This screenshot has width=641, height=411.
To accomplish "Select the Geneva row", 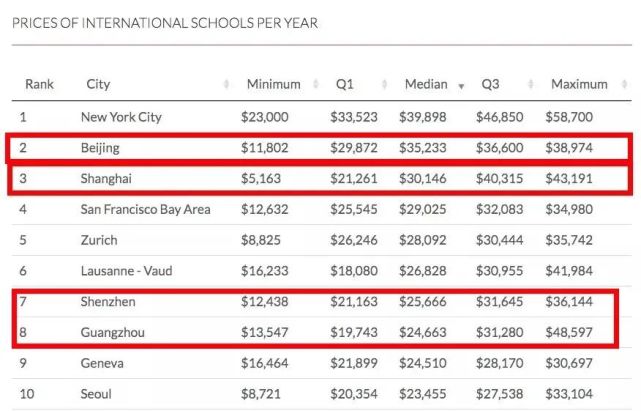I will point(322,363).
